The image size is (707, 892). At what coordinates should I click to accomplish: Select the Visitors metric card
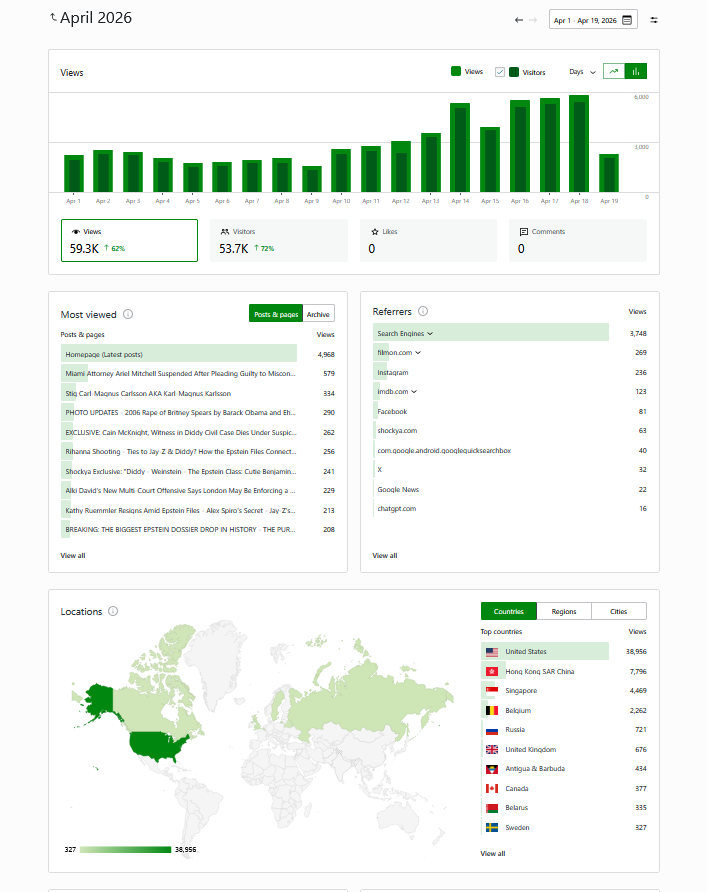pos(279,241)
